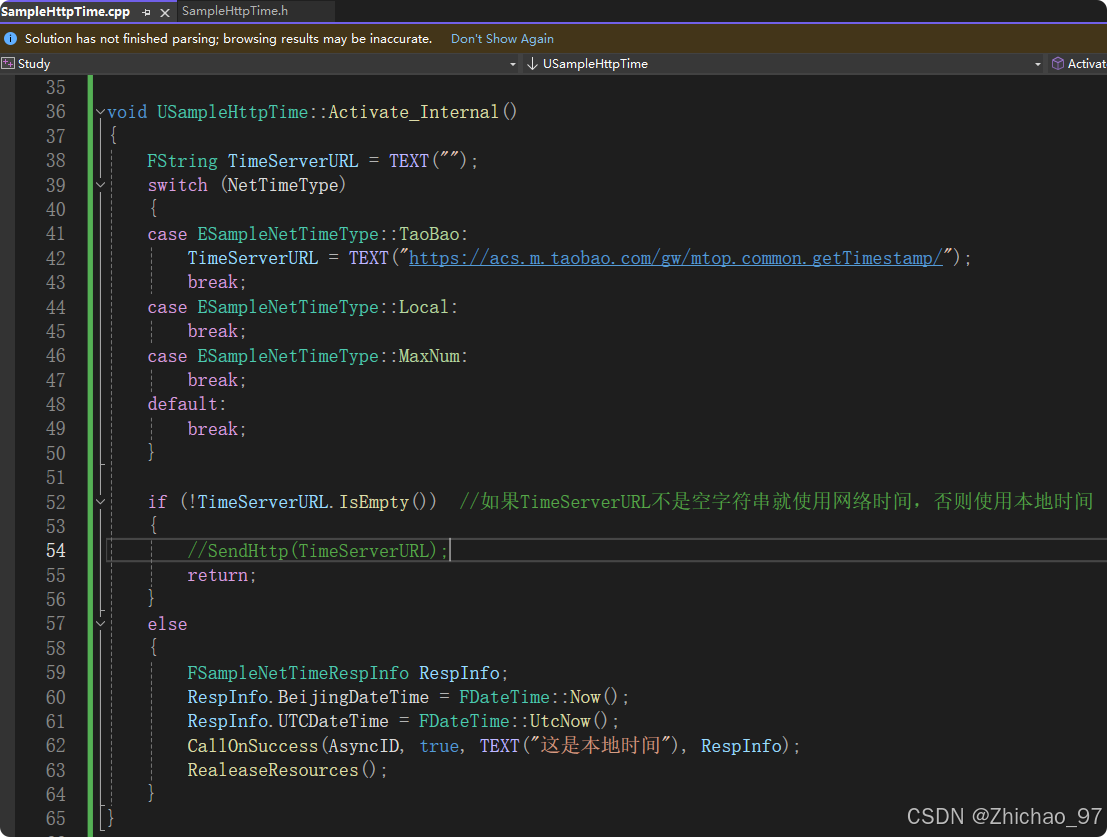This screenshot has width=1107, height=837.
Task: Click NetTimeType in switch statement
Action: click(x=282, y=185)
